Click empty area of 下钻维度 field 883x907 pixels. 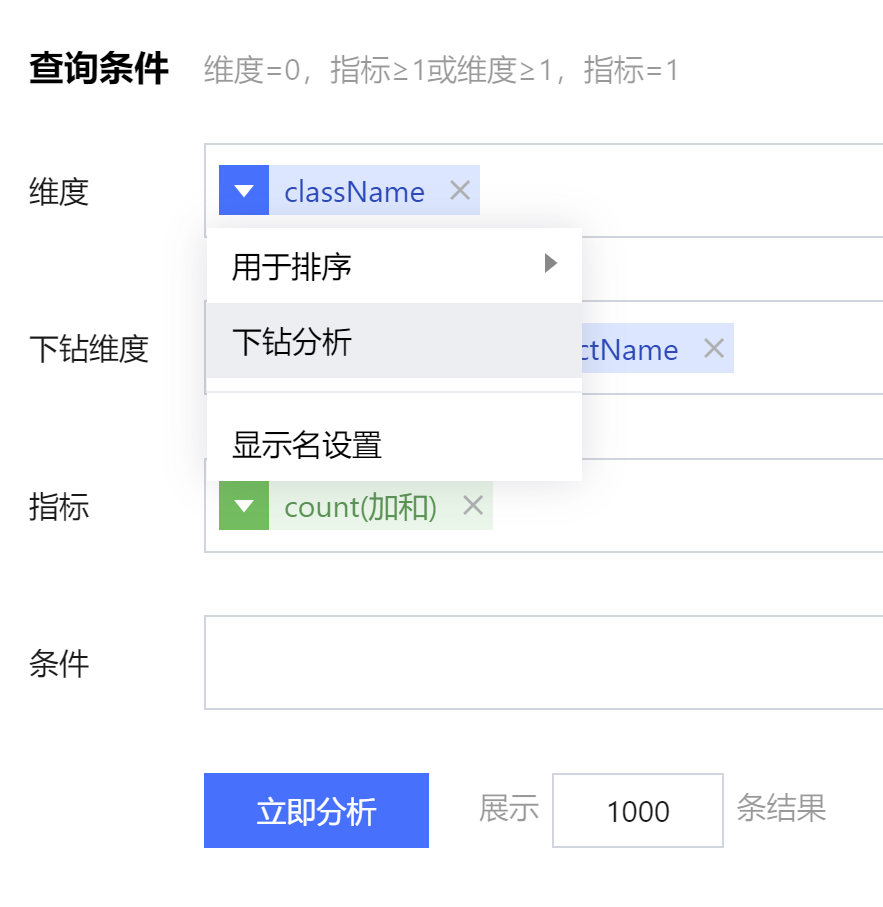(x=810, y=348)
